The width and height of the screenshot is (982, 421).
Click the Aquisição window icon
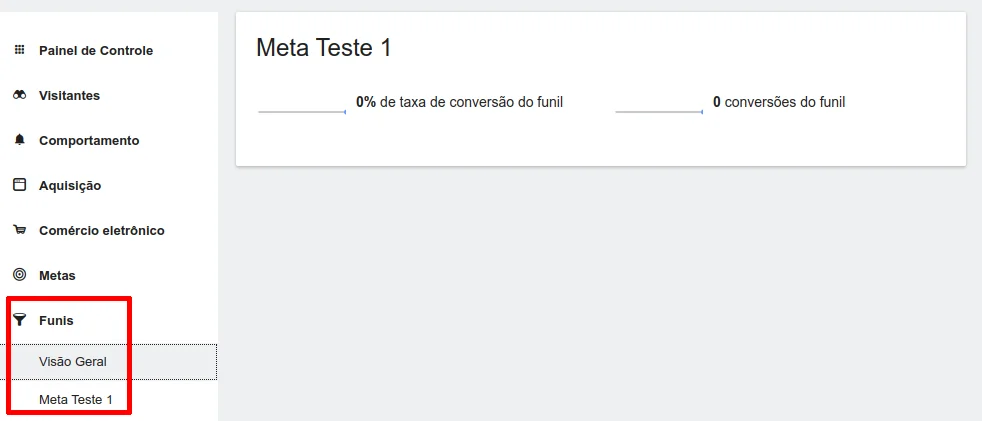coord(19,185)
